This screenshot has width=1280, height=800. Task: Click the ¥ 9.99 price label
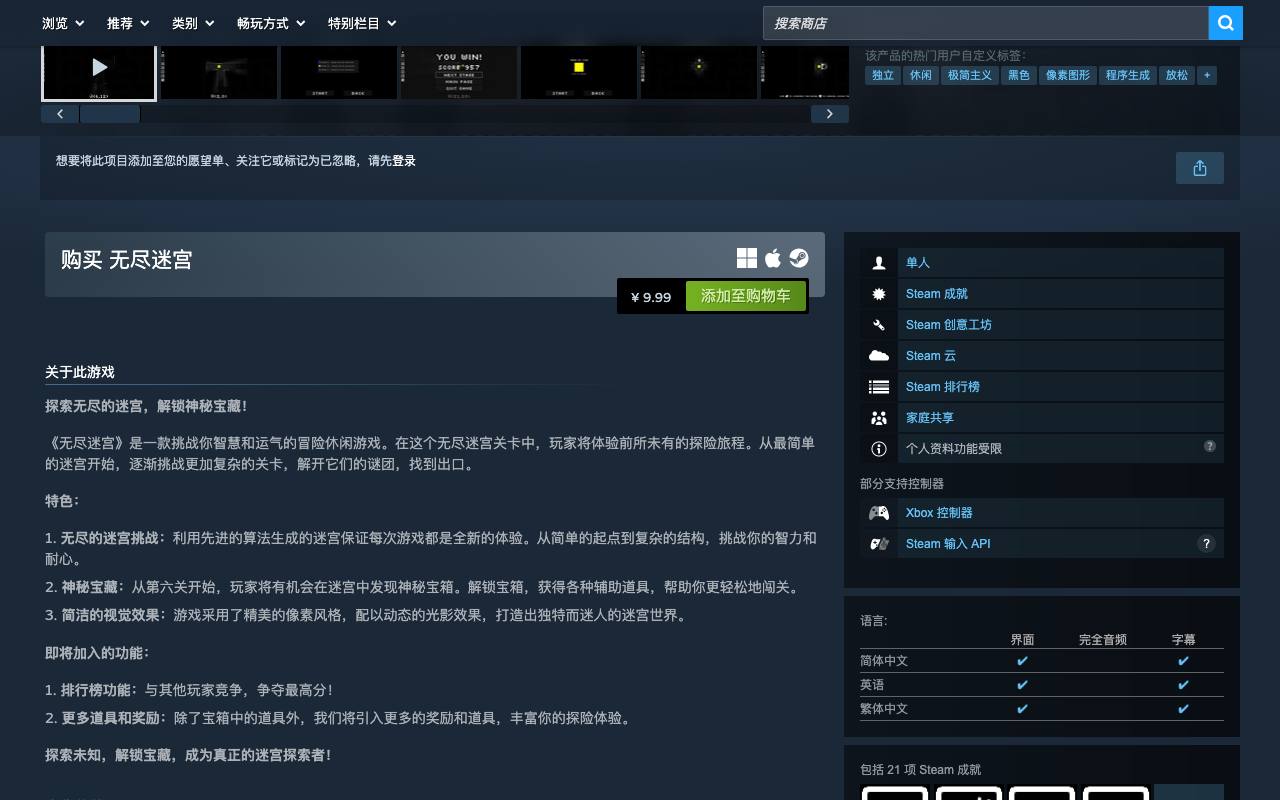651,297
